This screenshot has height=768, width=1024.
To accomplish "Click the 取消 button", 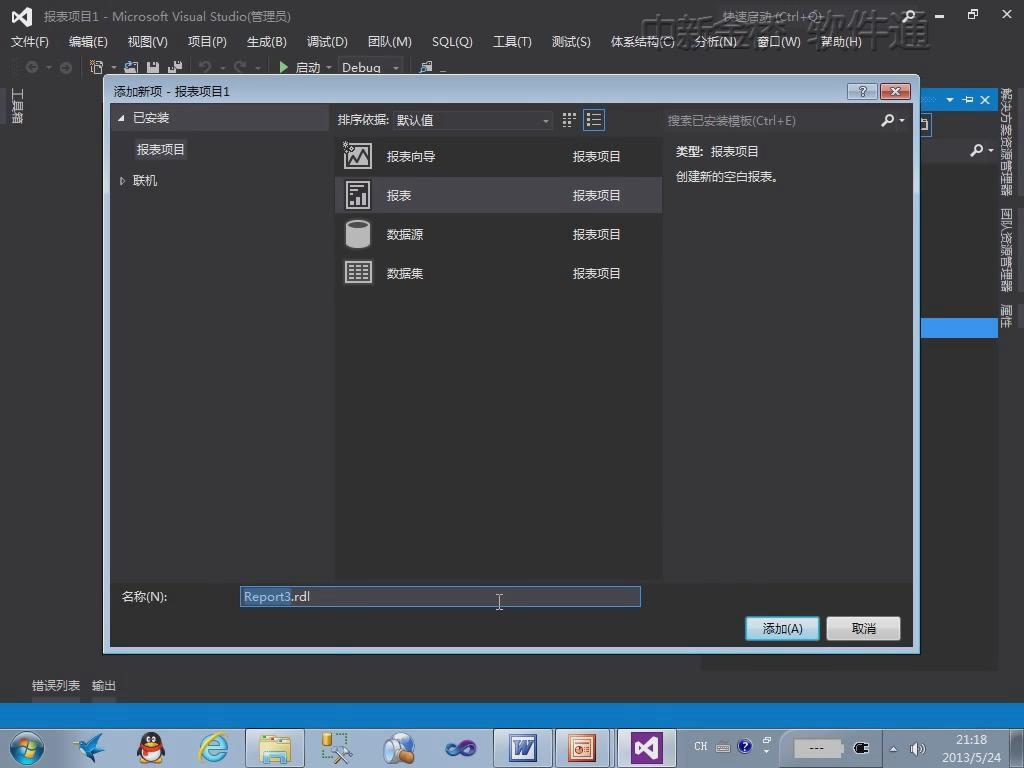I will click(x=863, y=628).
